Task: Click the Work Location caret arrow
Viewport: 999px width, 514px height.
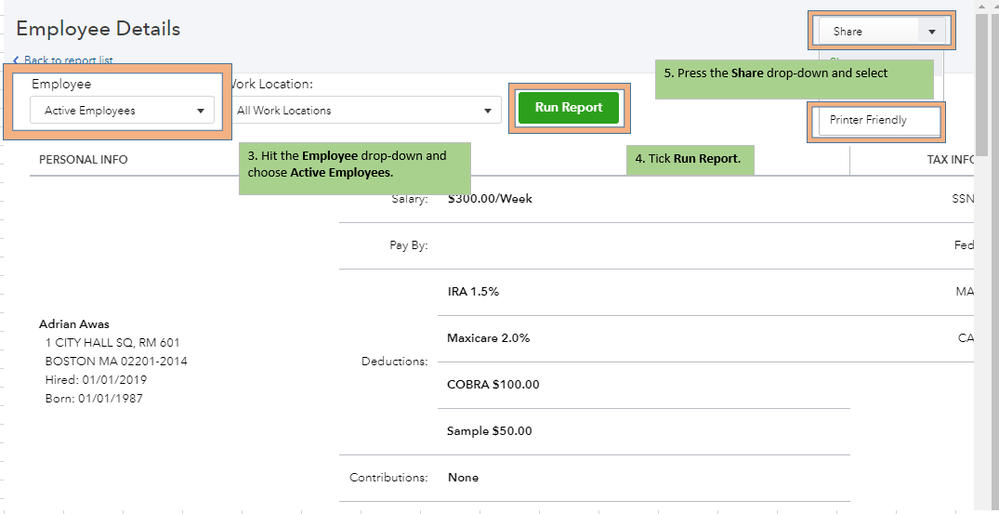Action: (488, 111)
